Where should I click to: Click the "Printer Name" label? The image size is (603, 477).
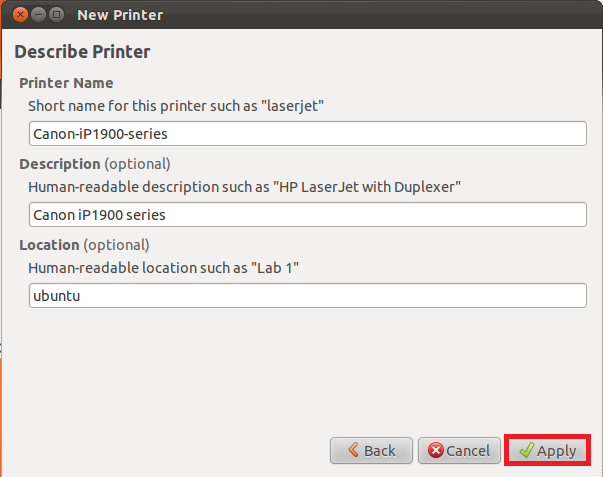66,83
